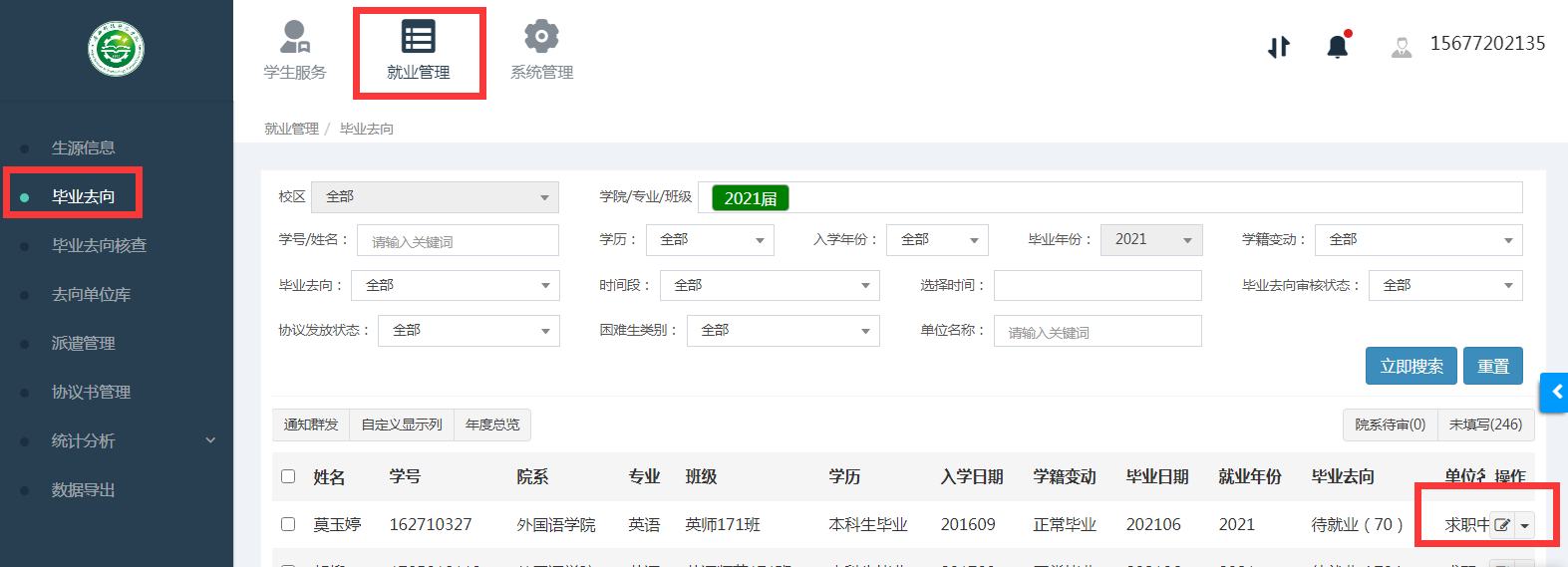Check the checkbox for 莫玉婷 row
1568x567 pixels.
288,524
